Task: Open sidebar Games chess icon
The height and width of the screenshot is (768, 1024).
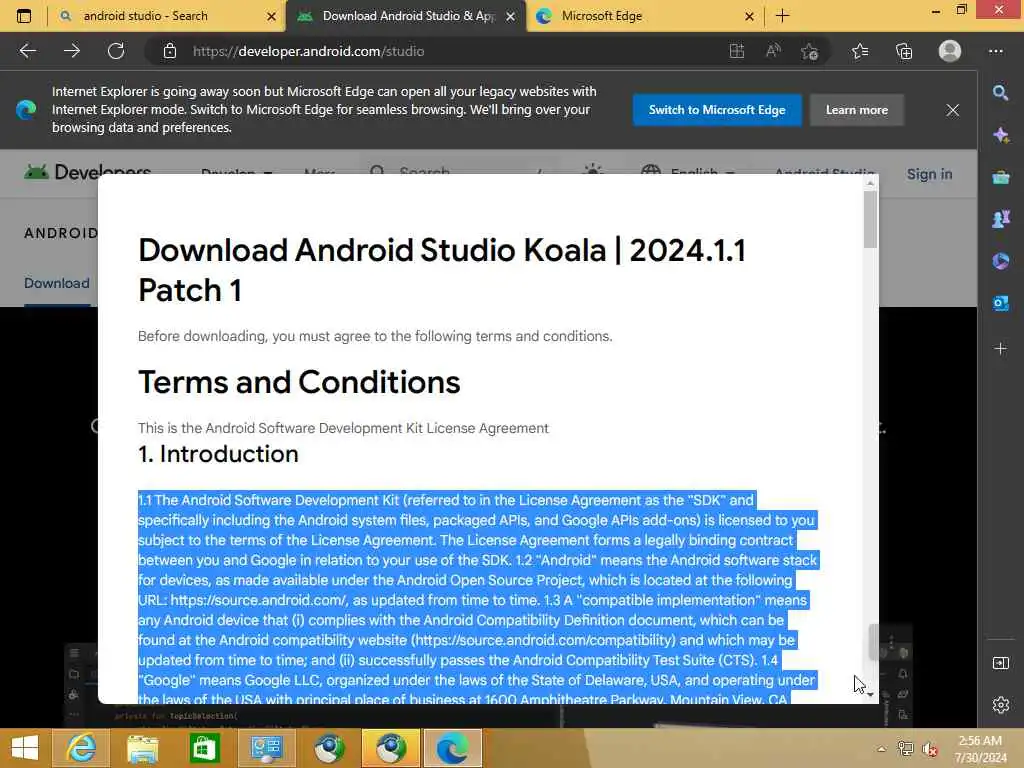Action: pyautogui.click(x=1000, y=219)
